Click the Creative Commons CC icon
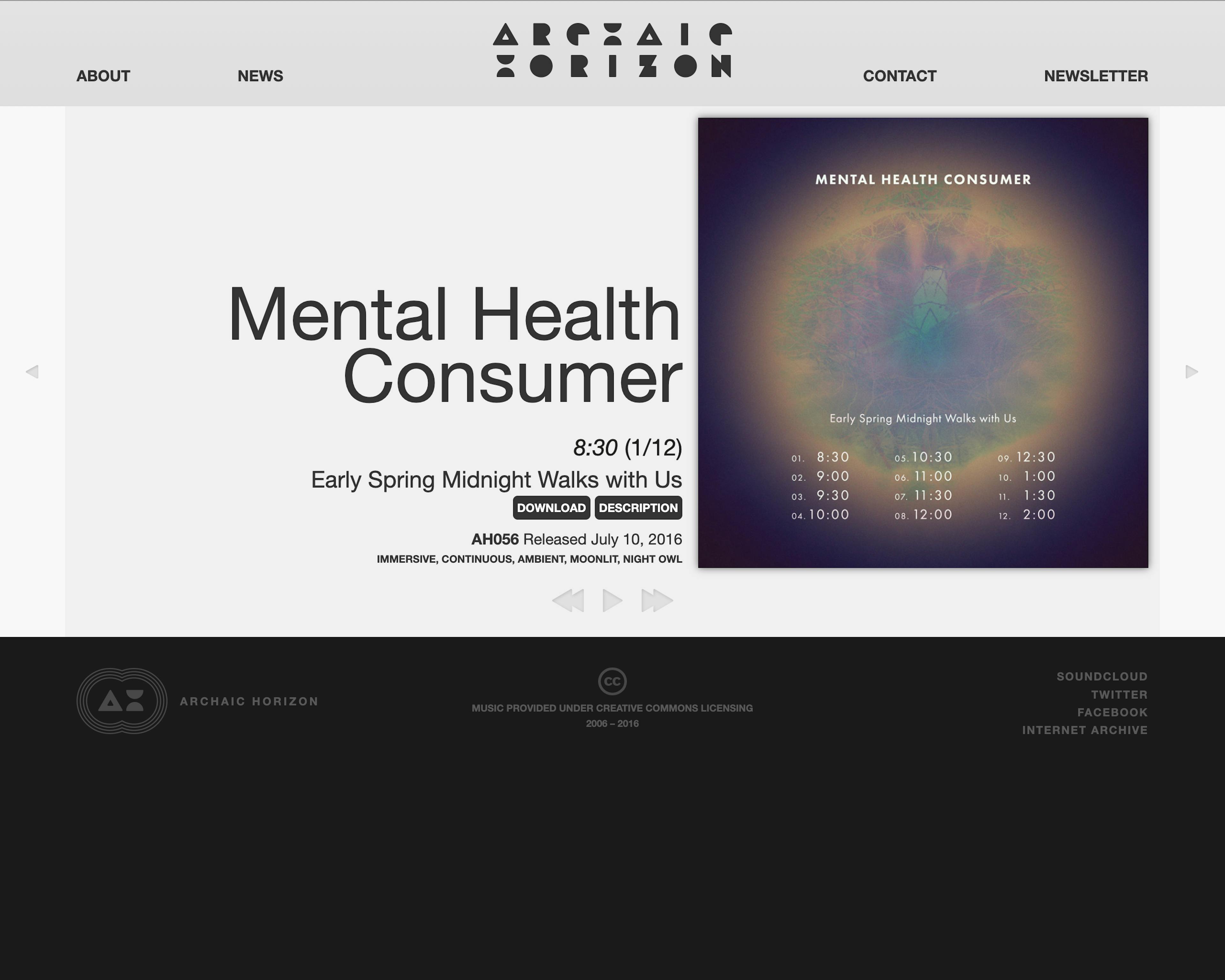 tap(612, 681)
